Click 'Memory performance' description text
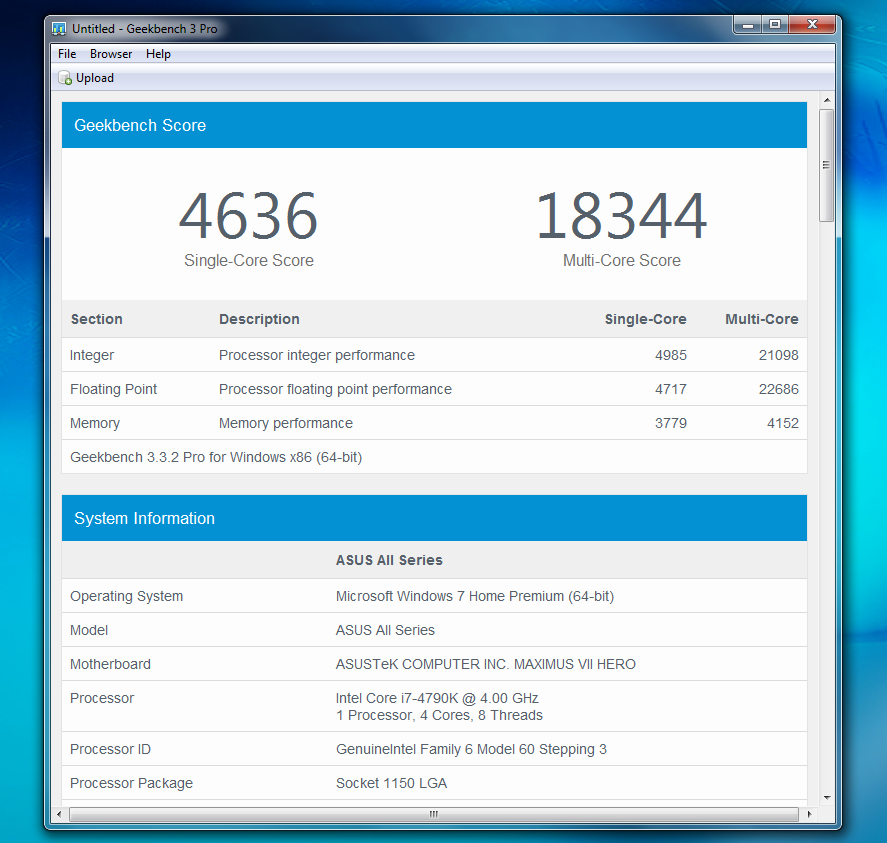This screenshot has width=887, height=843. click(x=286, y=423)
